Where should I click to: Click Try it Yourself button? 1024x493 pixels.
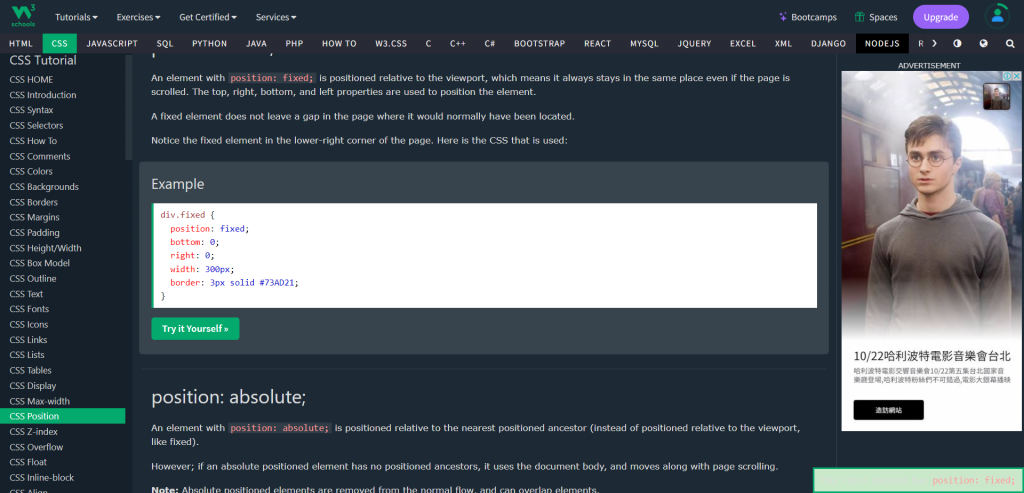195,328
